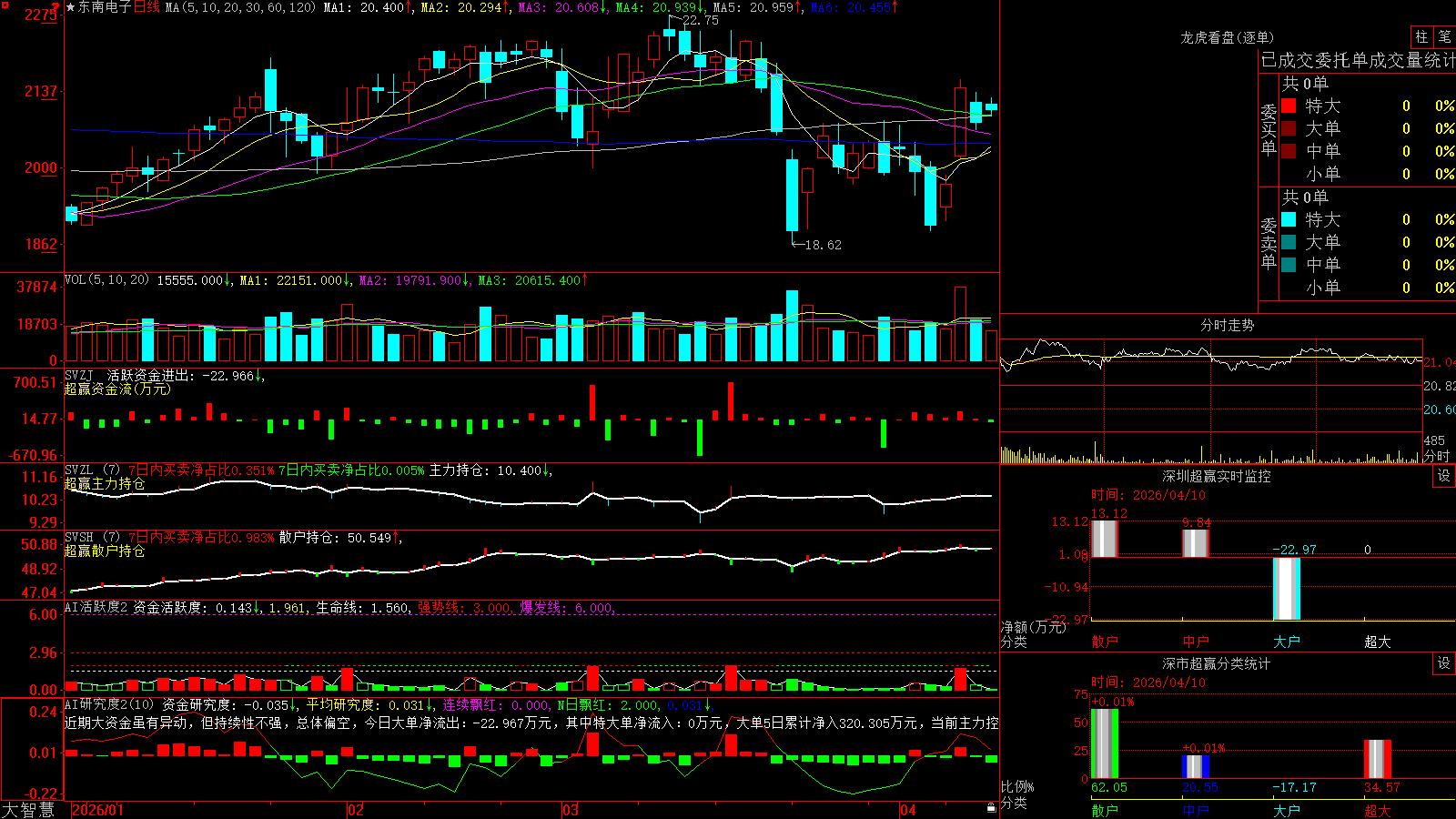Click the small red square icon in top-left corner
This screenshot has height=819, width=1456.
pos(5,5)
